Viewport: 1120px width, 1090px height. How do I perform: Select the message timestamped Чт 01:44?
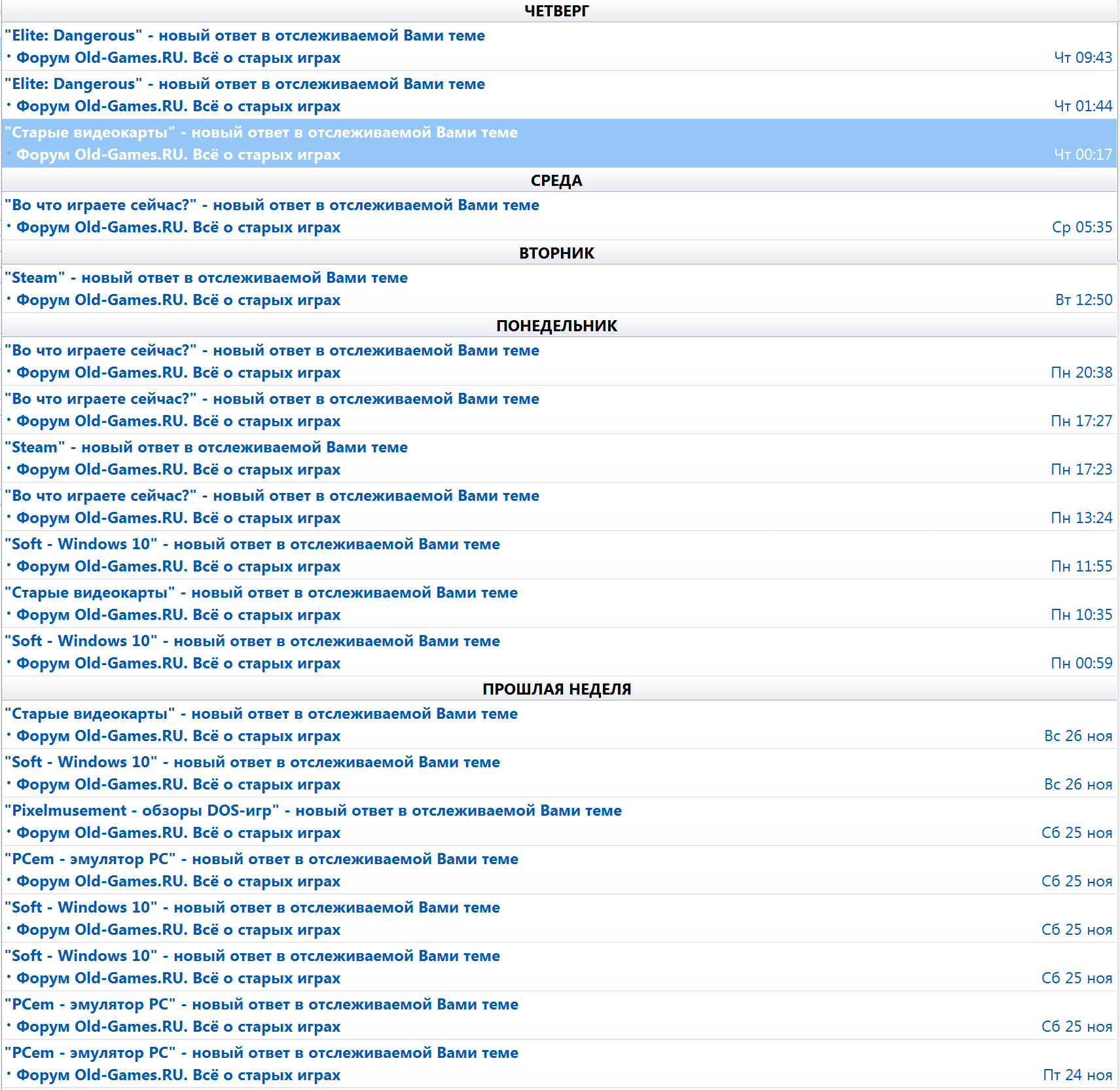click(x=560, y=95)
